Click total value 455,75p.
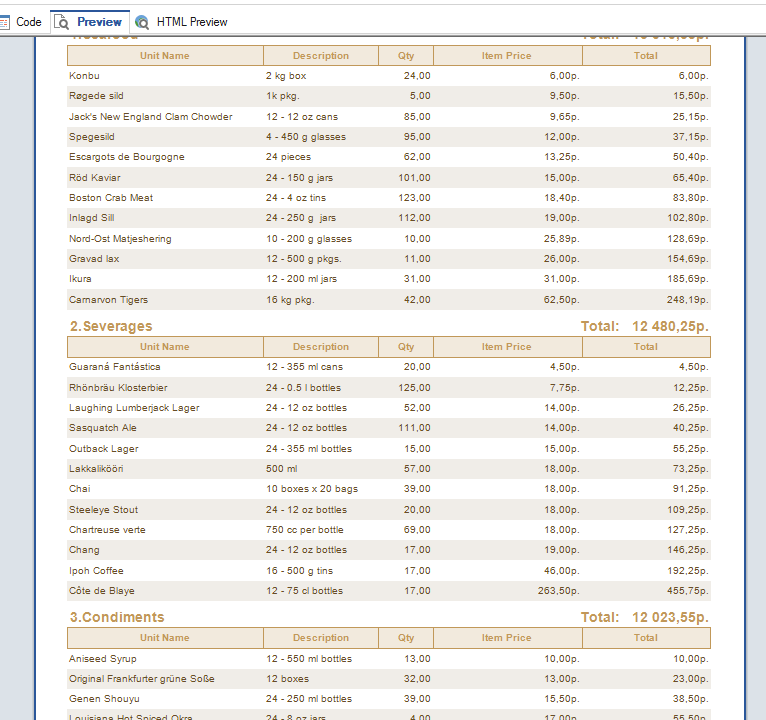Image resolution: width=766 pixels, height=720 pixels. pos(688,591)
